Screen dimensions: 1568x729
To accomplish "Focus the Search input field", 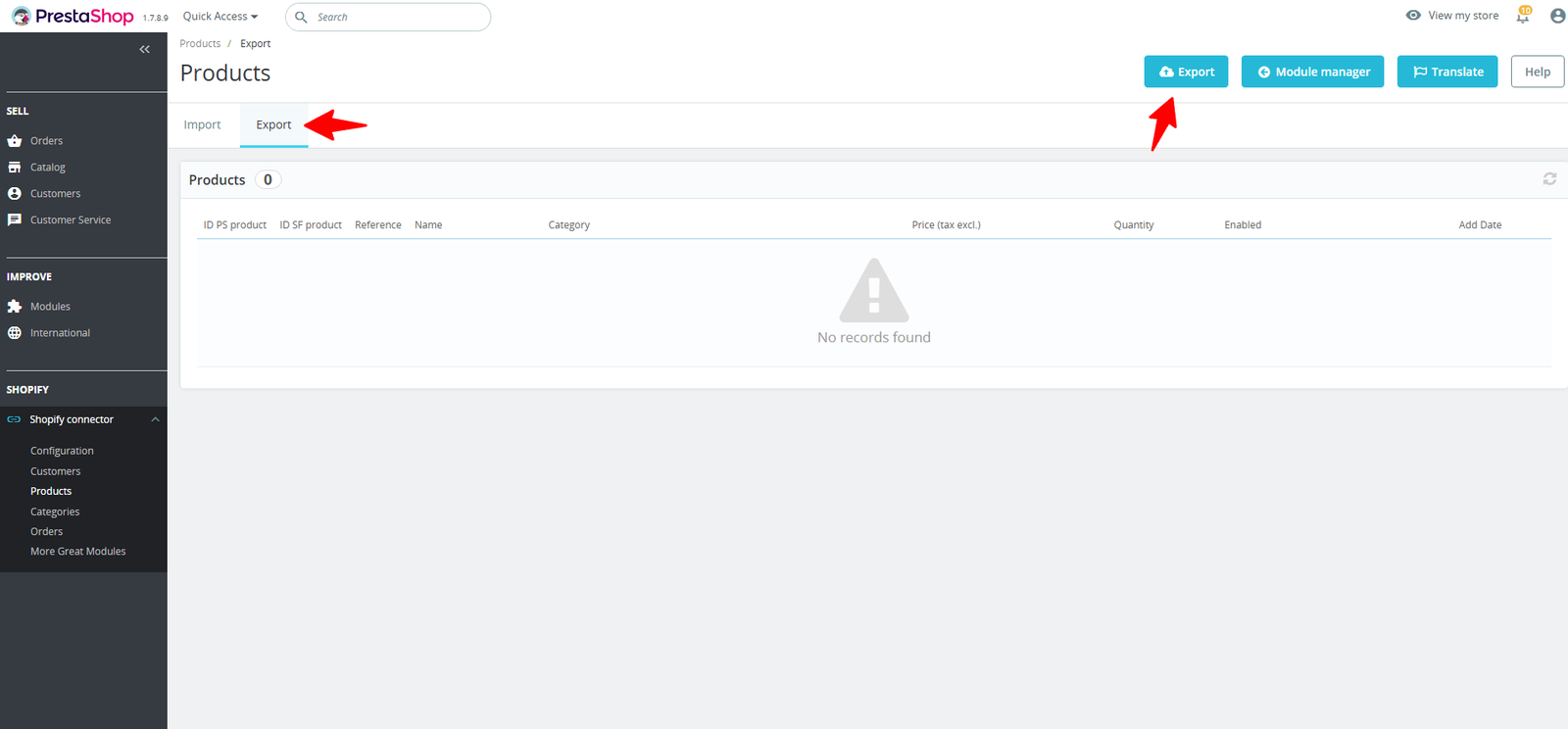I will tap(388, 17).
